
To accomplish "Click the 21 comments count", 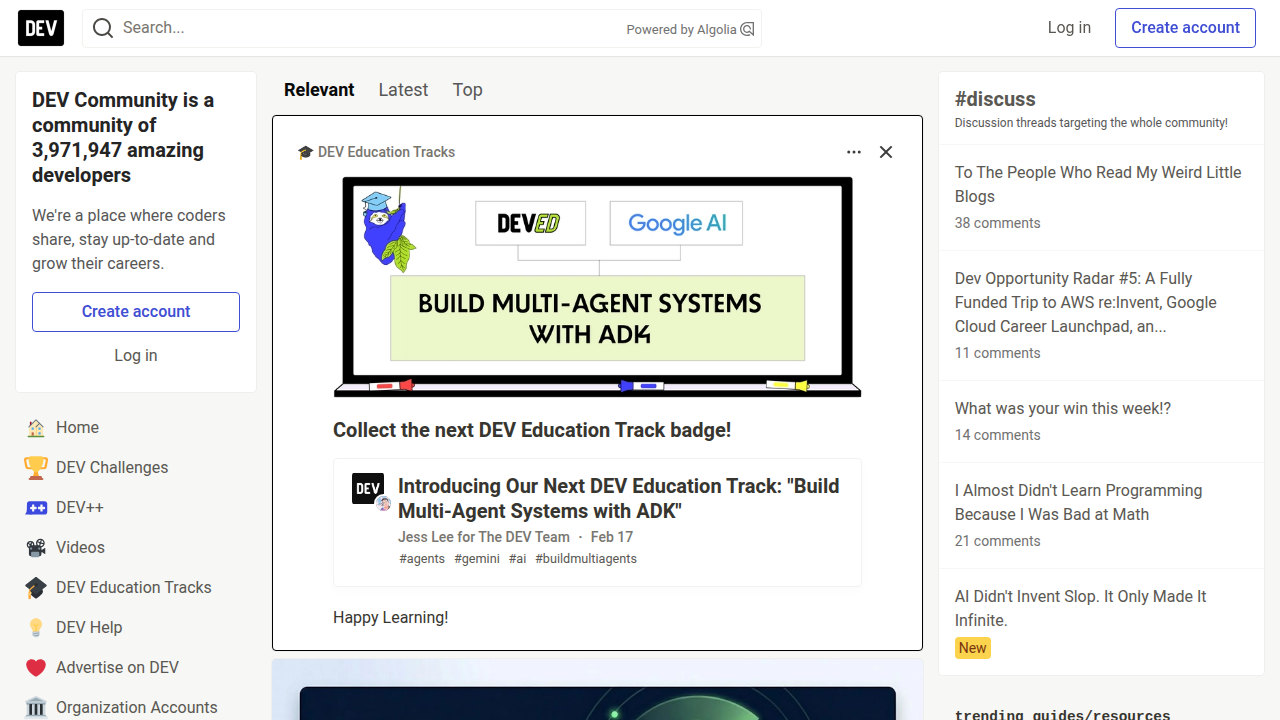I will pyautogui.click(x=997, y=541).
